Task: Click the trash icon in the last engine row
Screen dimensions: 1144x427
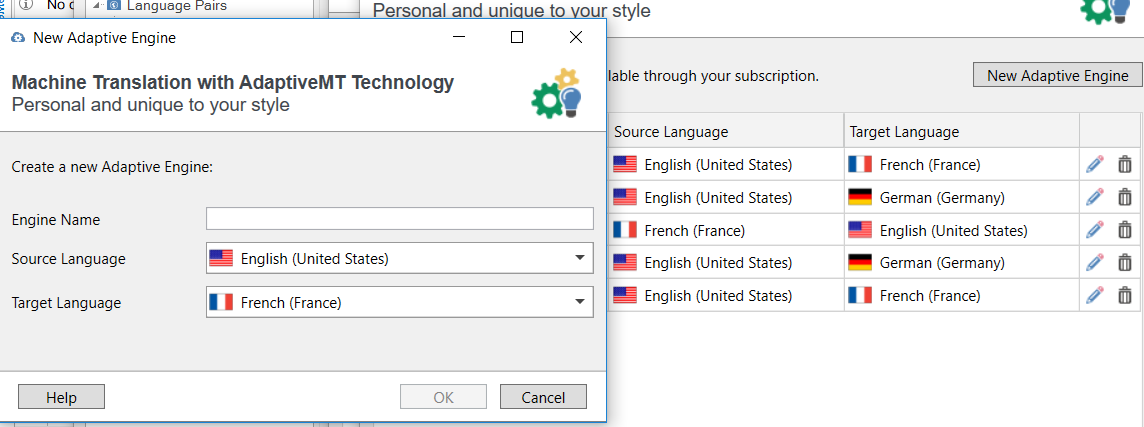Action: click(1125, 295)
